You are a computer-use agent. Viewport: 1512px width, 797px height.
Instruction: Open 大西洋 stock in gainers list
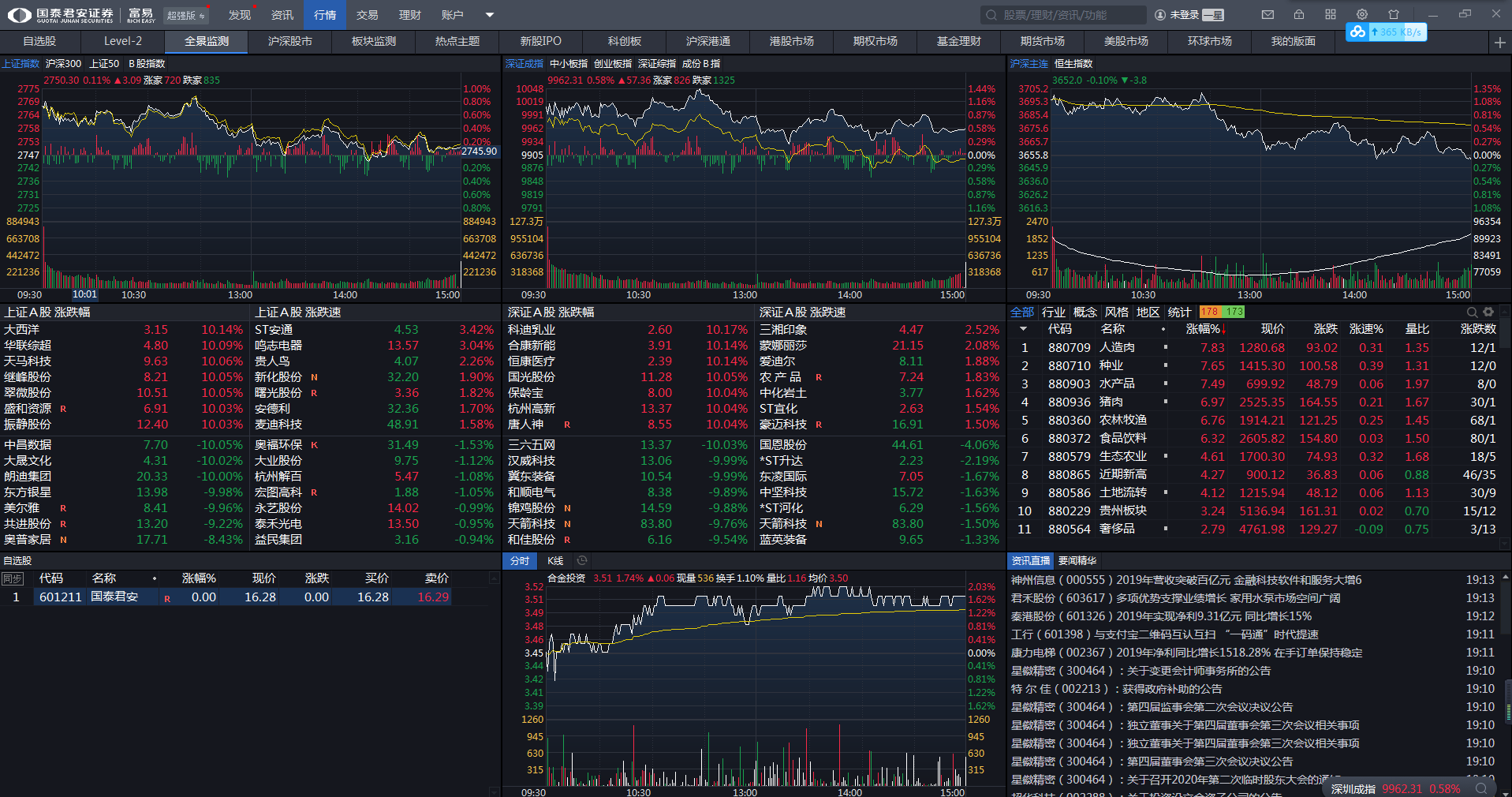21,330
